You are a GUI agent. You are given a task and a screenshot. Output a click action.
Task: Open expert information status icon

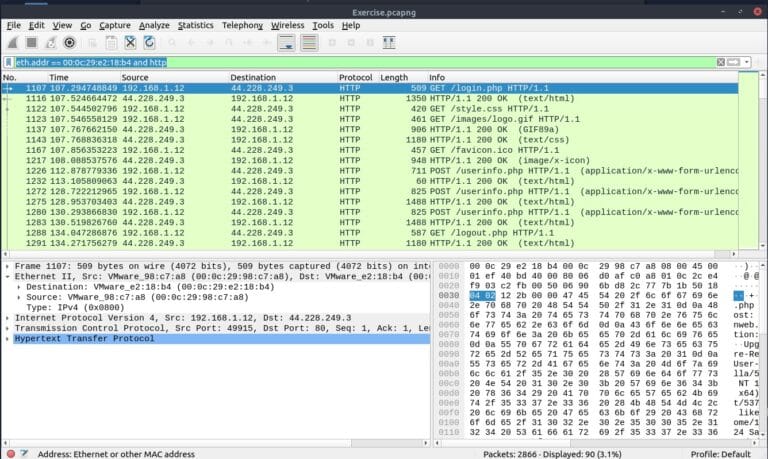point(11,454)
